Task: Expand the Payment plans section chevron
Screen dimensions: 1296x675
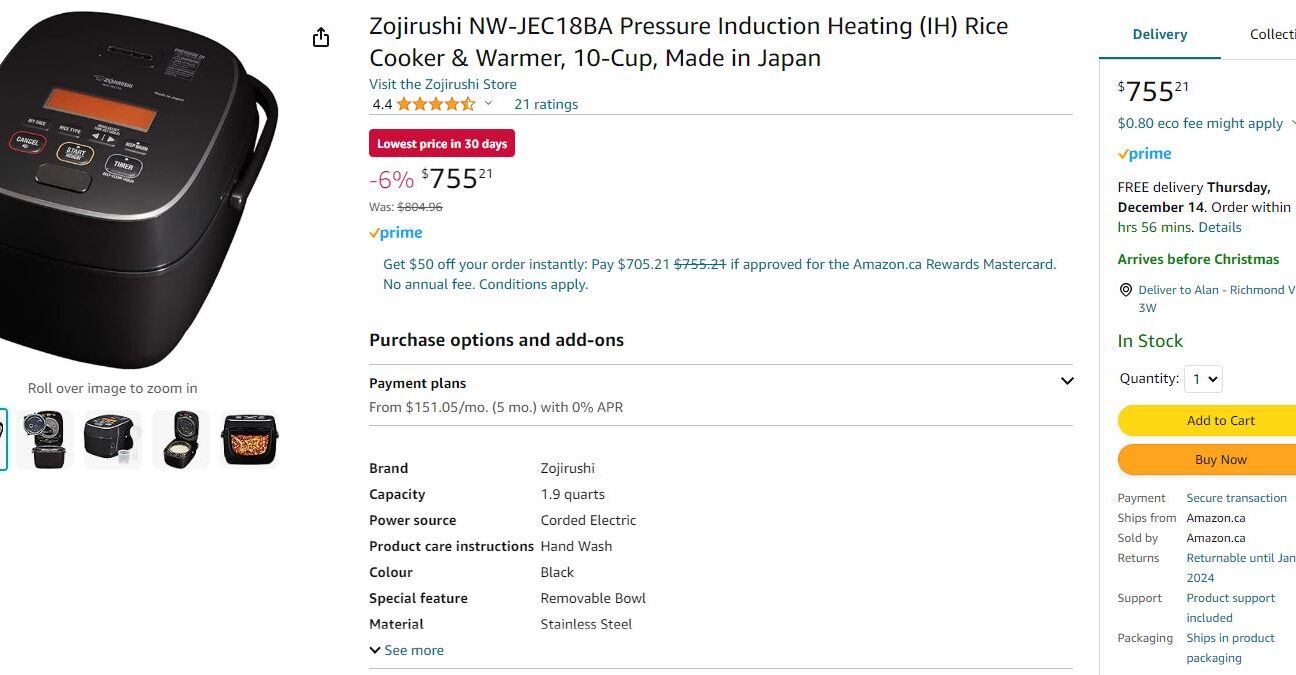Action: click(1067, 381)
